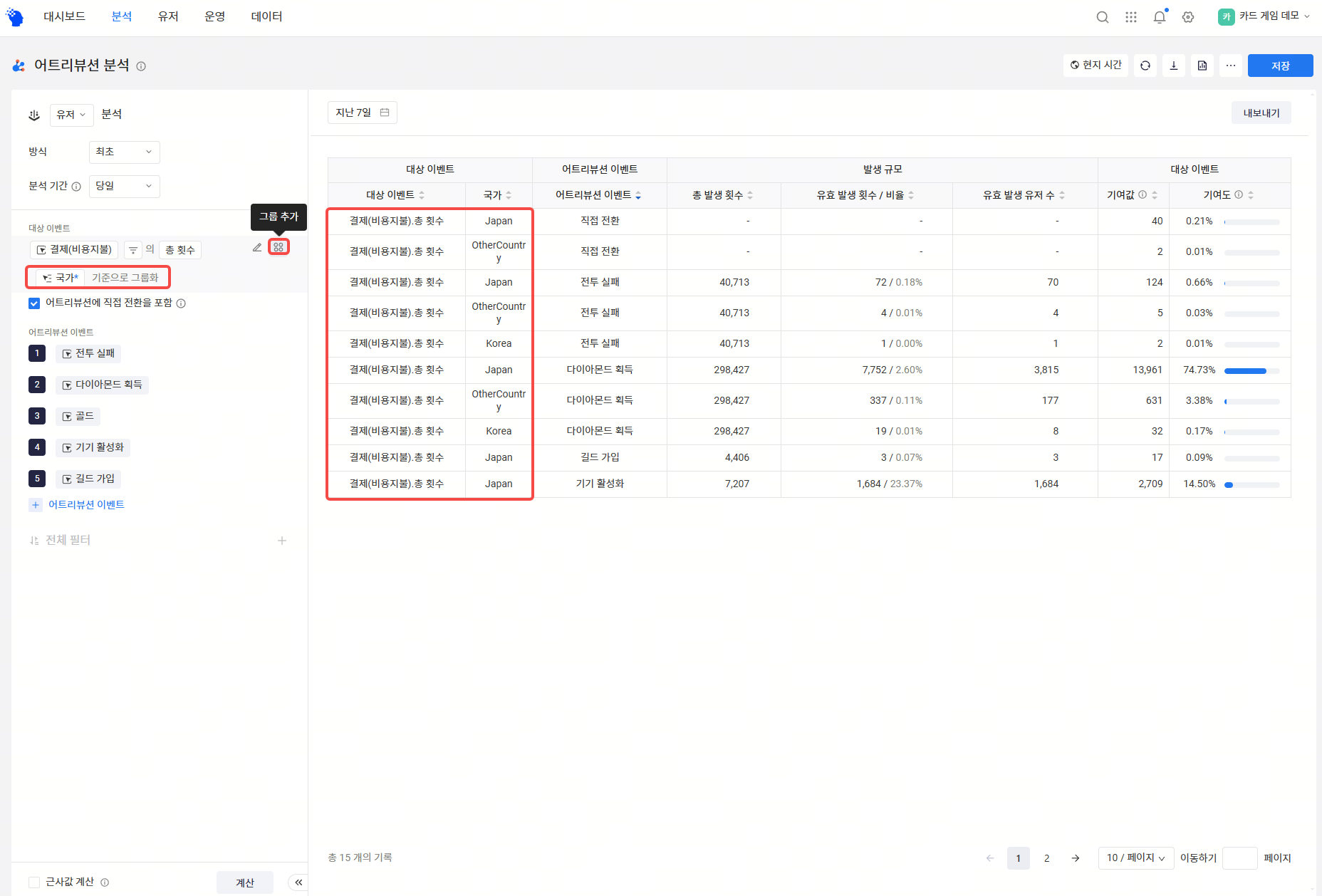Screen dimensions: 1322x896
Task: Click the filter icon beside 결제(비용지불)
Action: pyautogui.click(x=133, y=250)
